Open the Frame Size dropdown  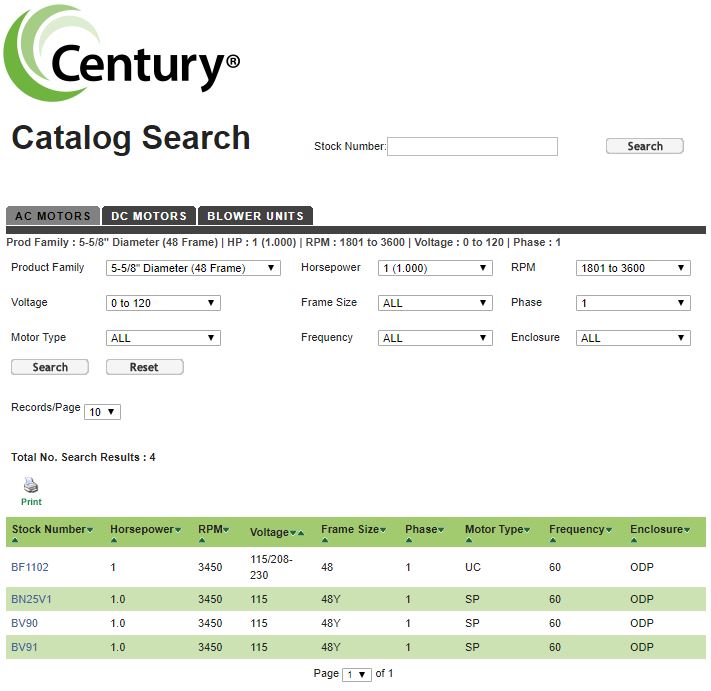tap(435, 303)
